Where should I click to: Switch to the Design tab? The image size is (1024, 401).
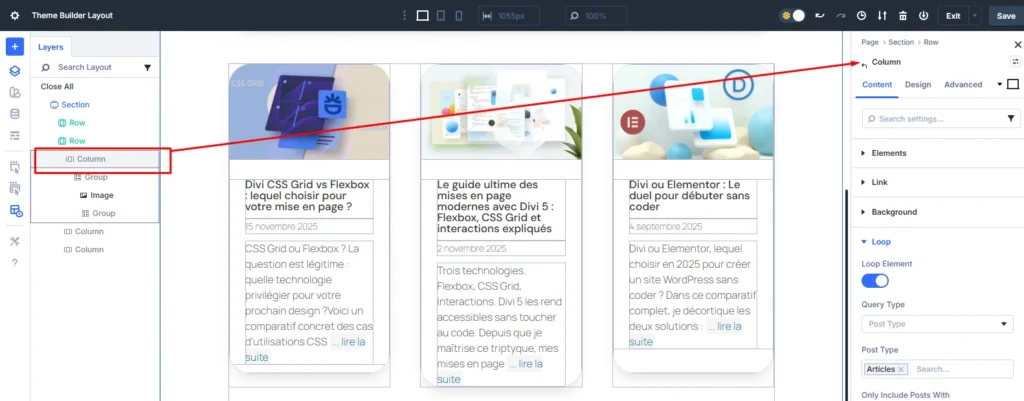tap(918, 84)
